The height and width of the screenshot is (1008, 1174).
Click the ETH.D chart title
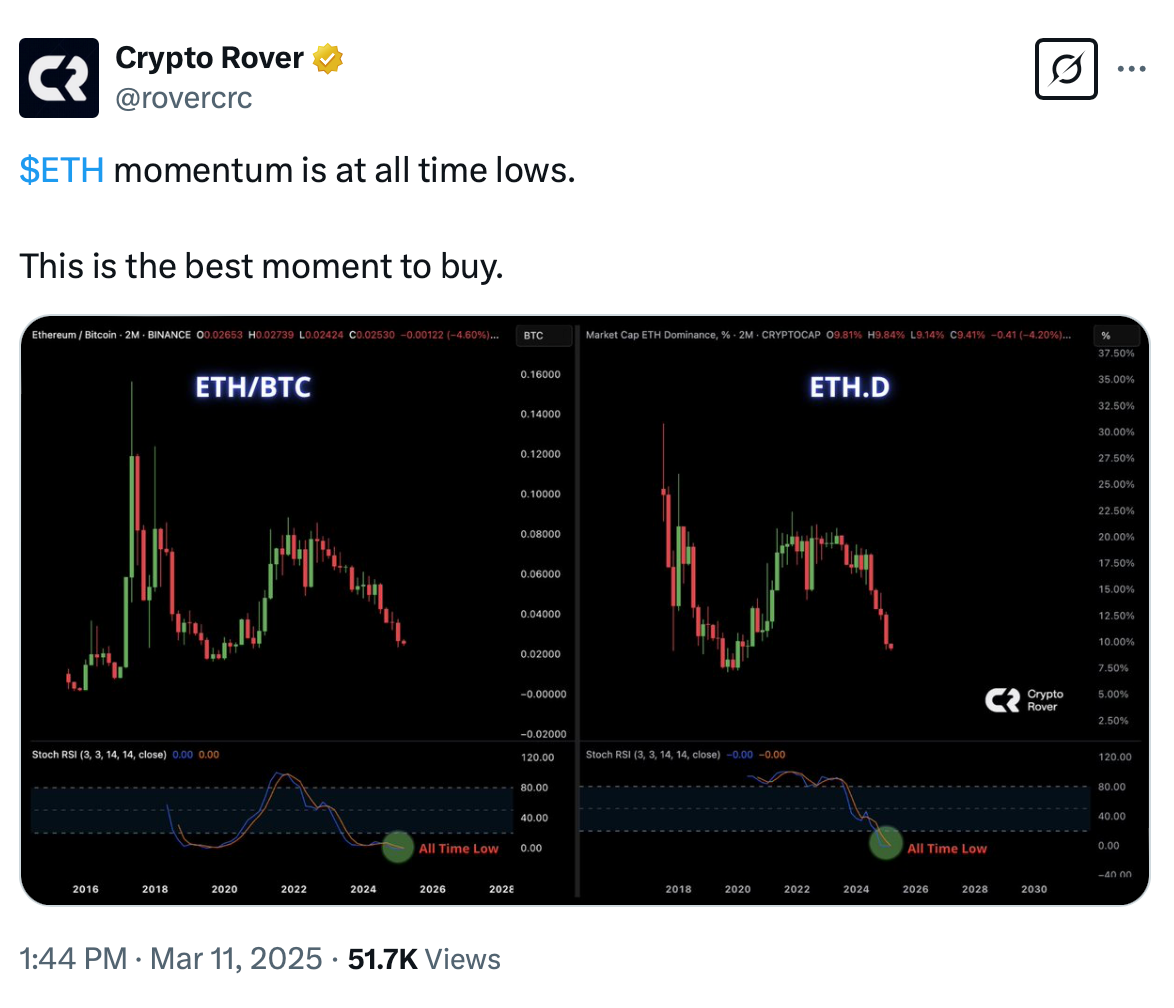[850, 387]
